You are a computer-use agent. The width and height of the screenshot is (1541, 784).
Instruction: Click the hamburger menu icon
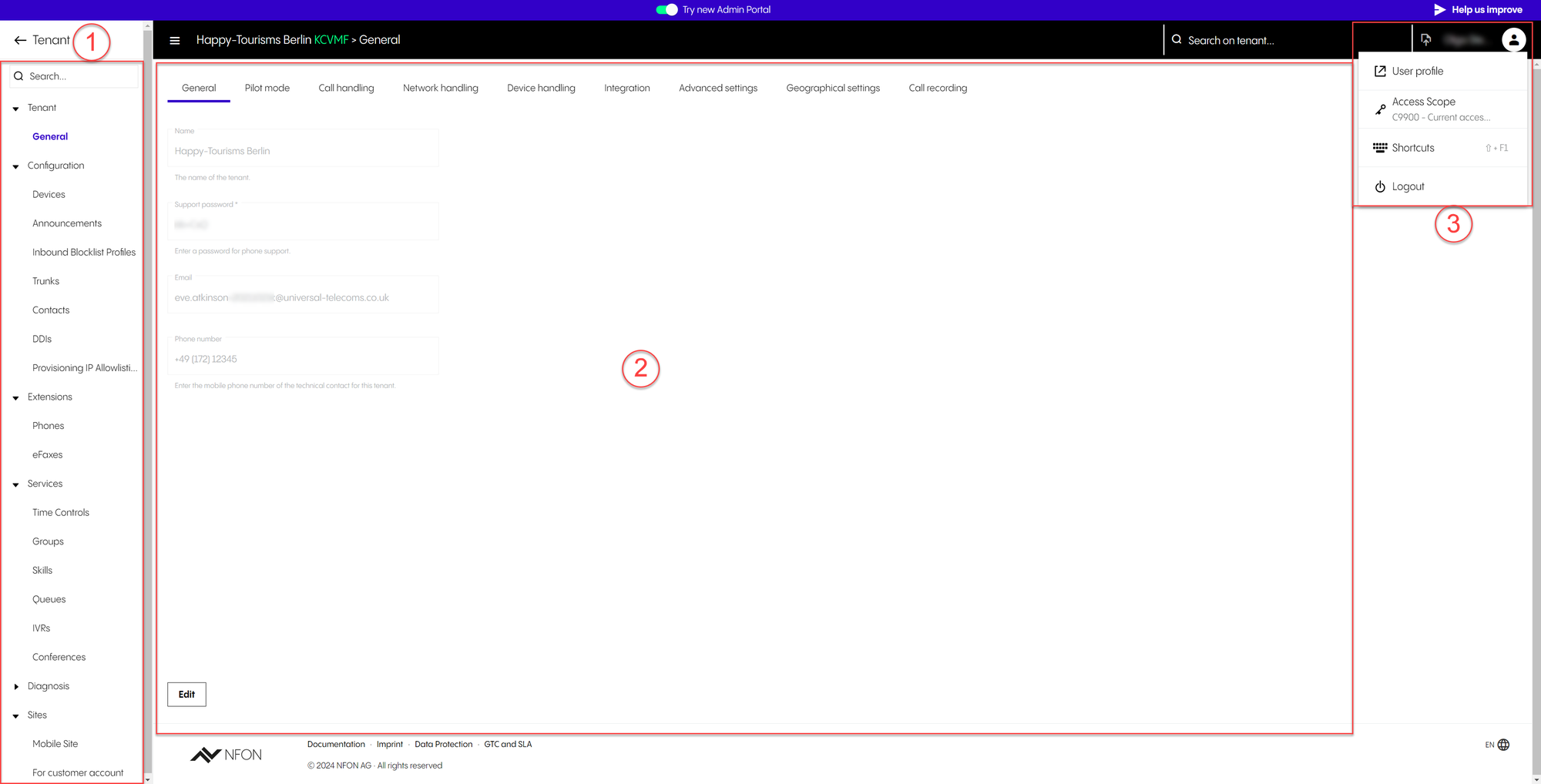175,40
